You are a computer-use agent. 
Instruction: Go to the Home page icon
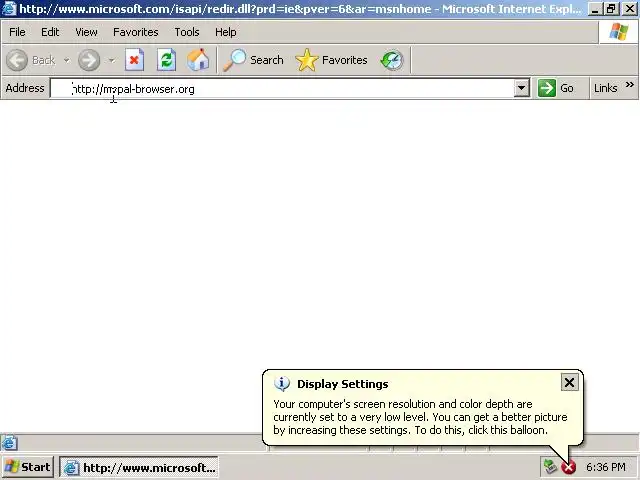[198, 60]
